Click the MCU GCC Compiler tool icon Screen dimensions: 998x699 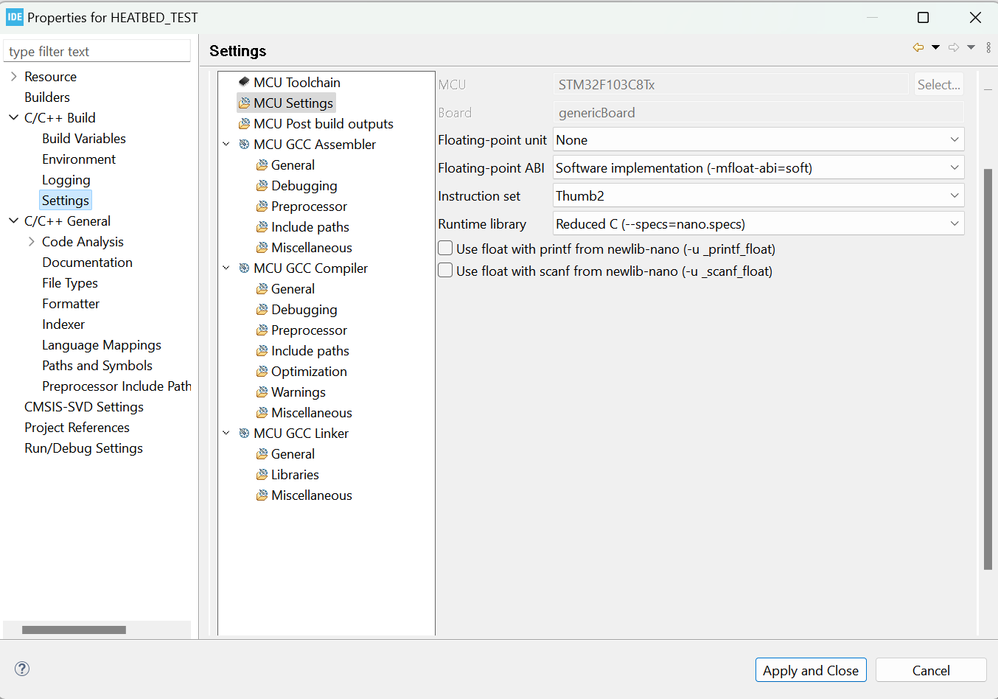(x=244, y=269)
